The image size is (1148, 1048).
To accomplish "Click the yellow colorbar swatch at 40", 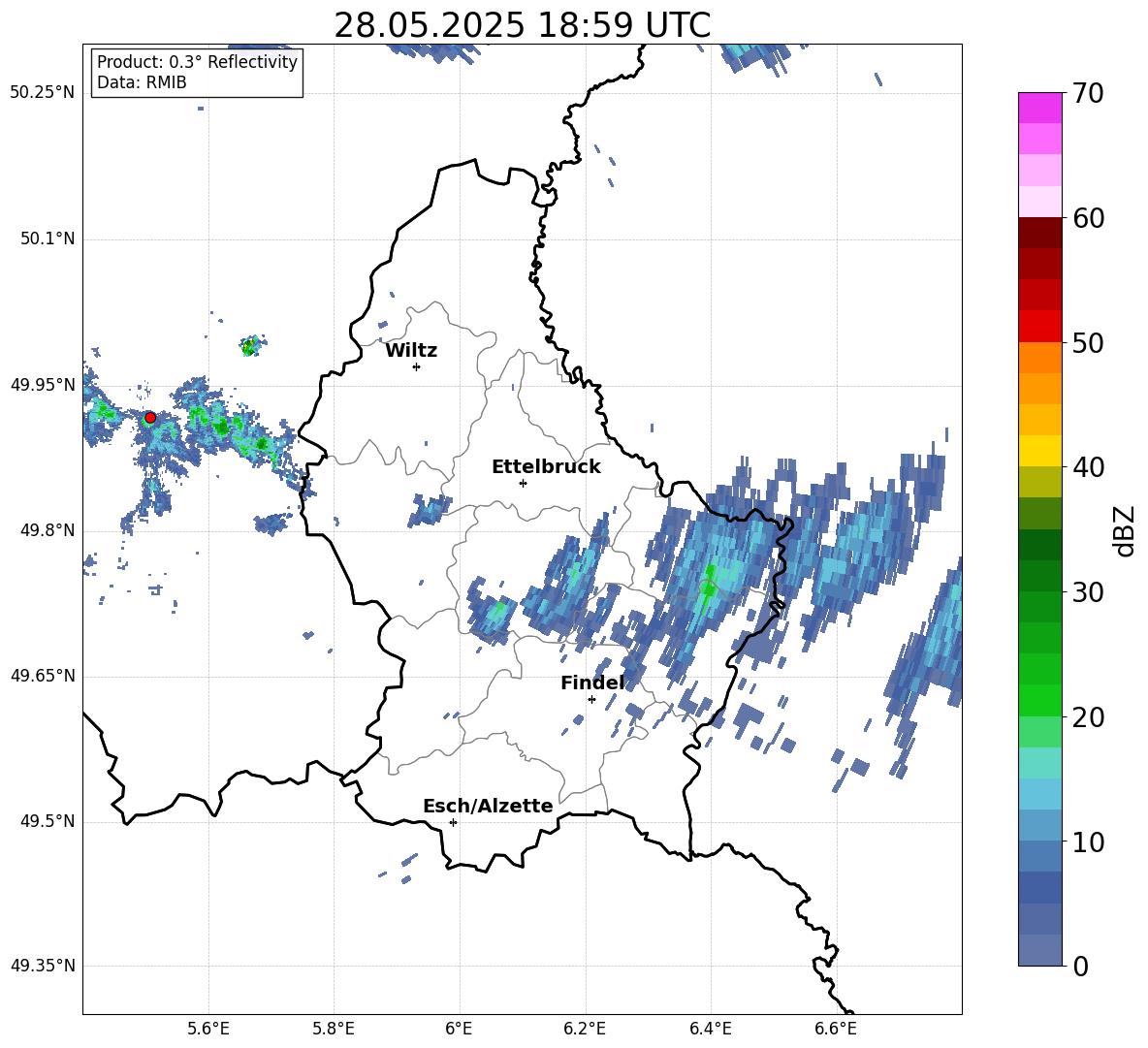I will pyautogui.click(x=1039, y=451).
